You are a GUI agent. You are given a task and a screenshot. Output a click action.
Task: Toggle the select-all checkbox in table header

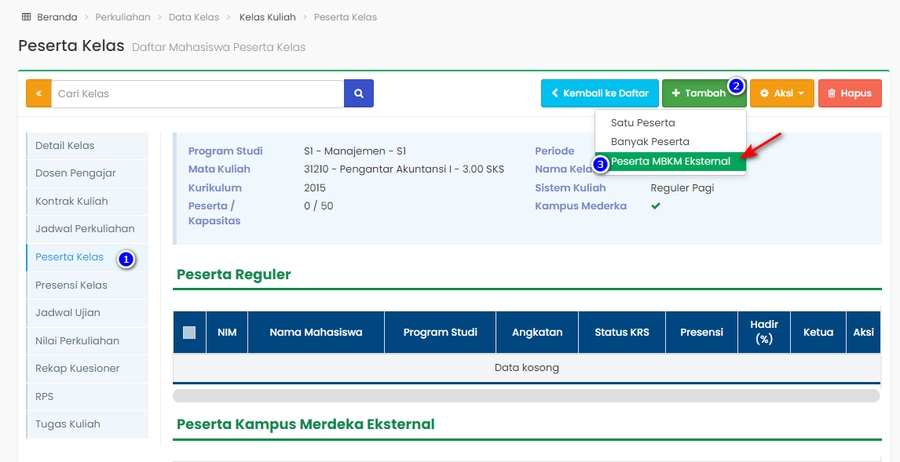click(x=189, y=332)
